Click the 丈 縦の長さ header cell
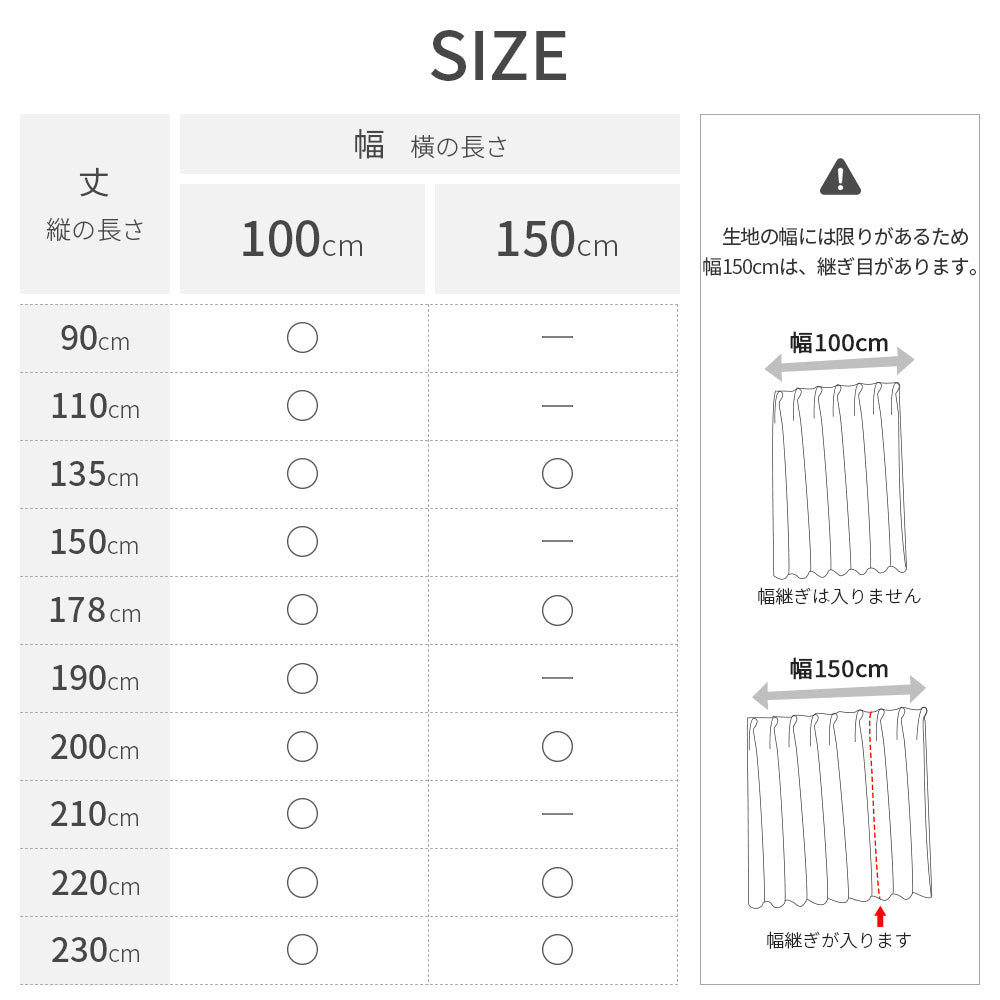This screenshot has width=1000, height=1000. [95, 204]
